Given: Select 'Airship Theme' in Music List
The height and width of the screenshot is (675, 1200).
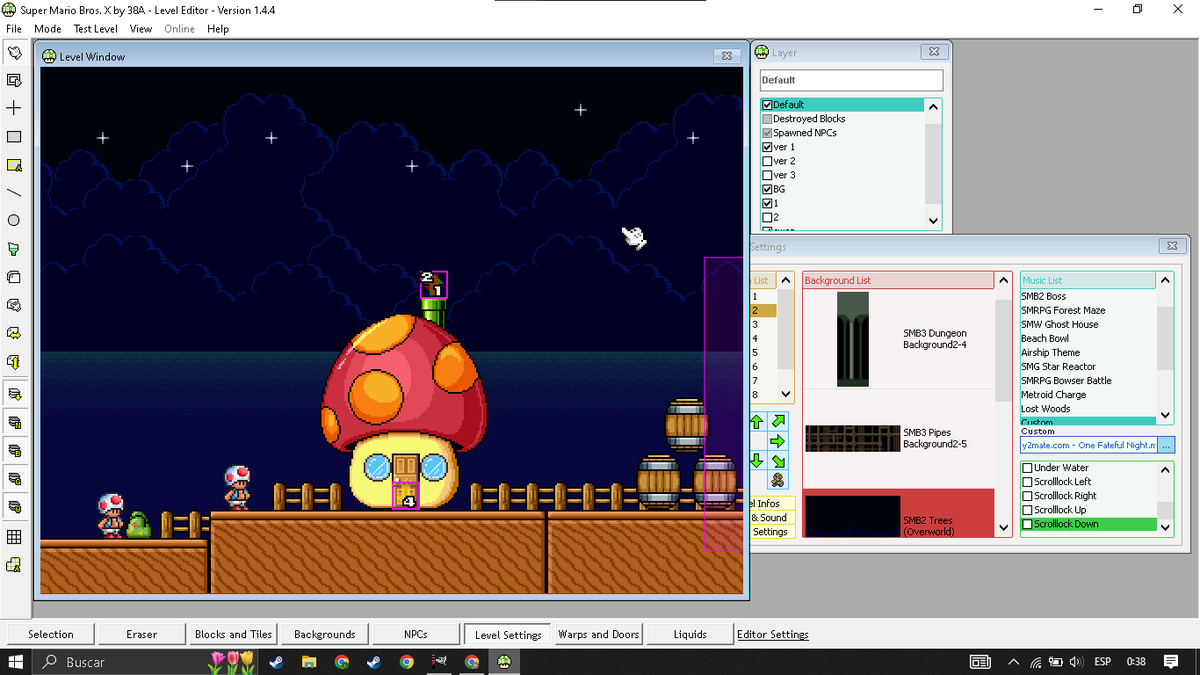Looking at the screenshot, I should click(1050, 352).
